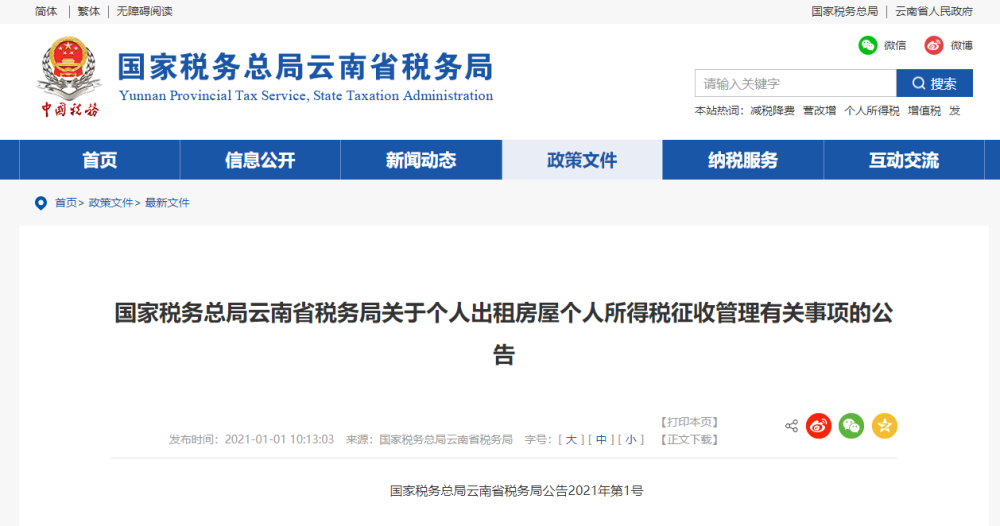The width and height of the screenshot is (1000, 526).
Task: Click the 搜索 search button
Action: (934, 84)
